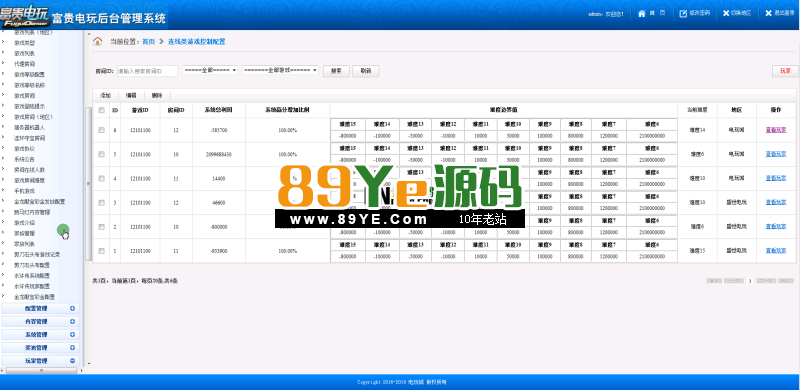The height and width of the screenshot is (390, 800).
Task: Open 房间在线人数 in the sidebar
Action: point(29,169)
